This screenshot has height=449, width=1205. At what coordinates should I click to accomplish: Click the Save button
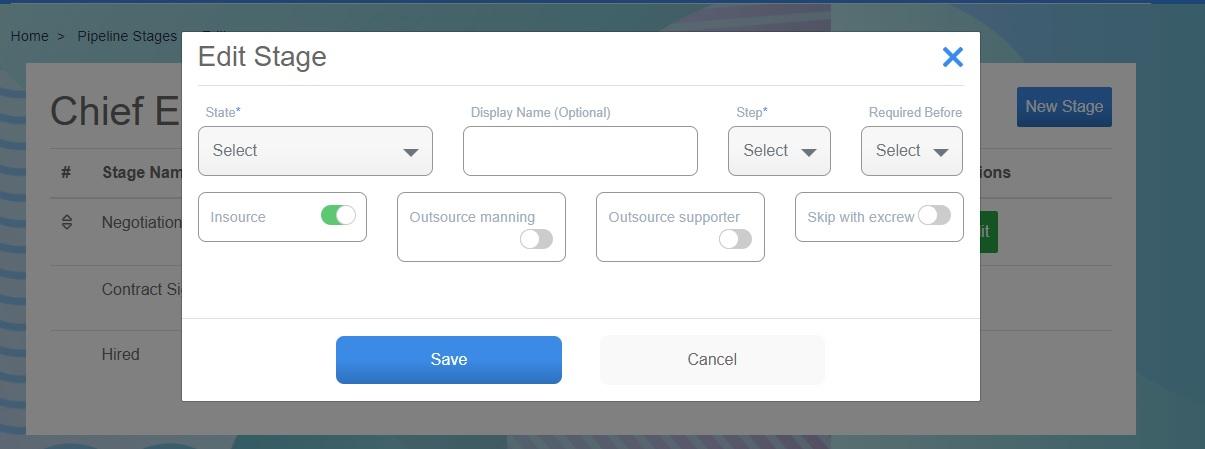tap(449, 360)
